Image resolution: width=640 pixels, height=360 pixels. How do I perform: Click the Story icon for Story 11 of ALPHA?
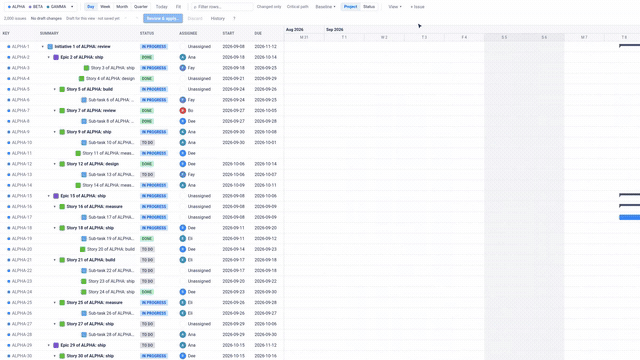pos(78,153)
